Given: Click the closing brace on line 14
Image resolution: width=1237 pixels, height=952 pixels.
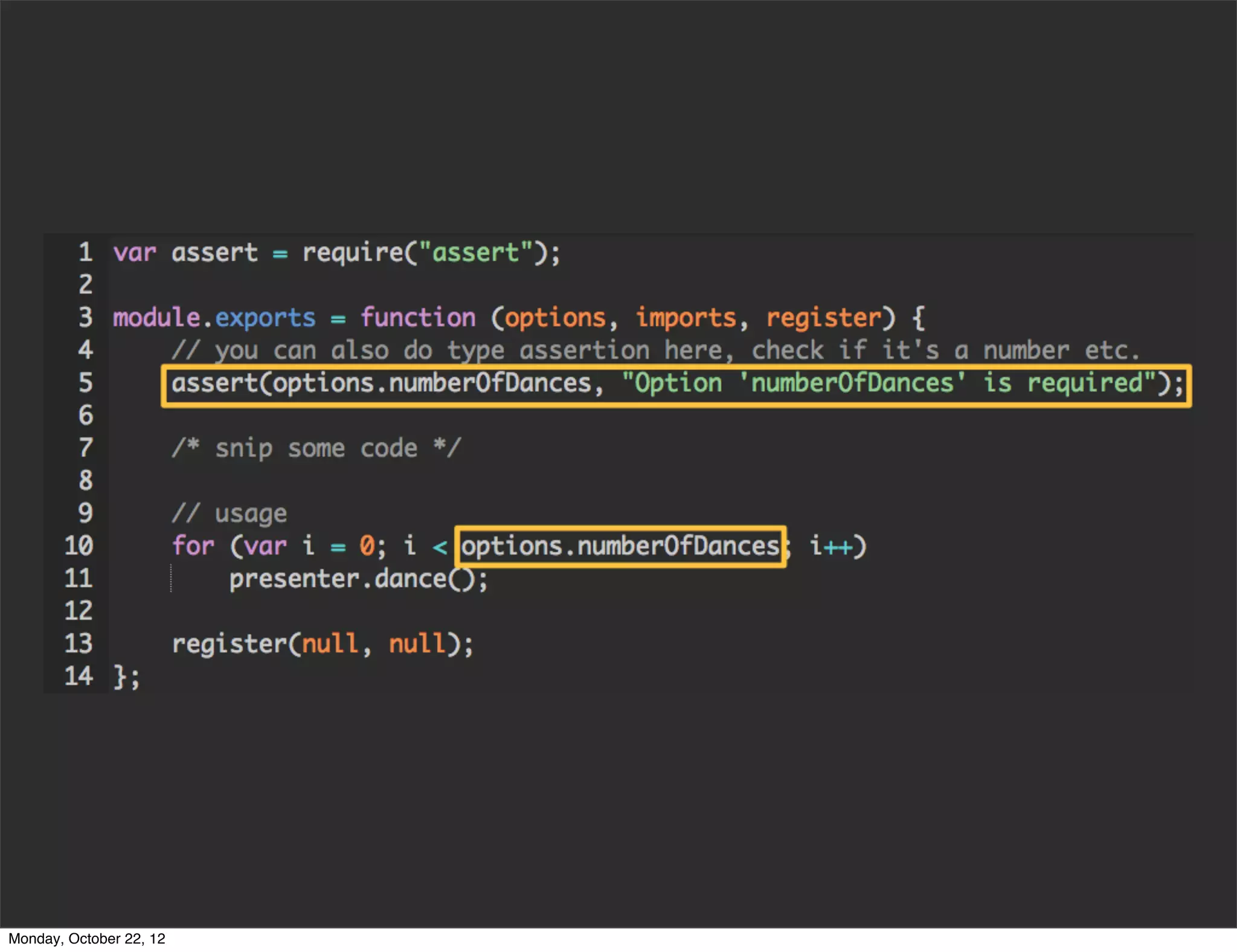Looking at the screenshot, I should click(120, 677).
